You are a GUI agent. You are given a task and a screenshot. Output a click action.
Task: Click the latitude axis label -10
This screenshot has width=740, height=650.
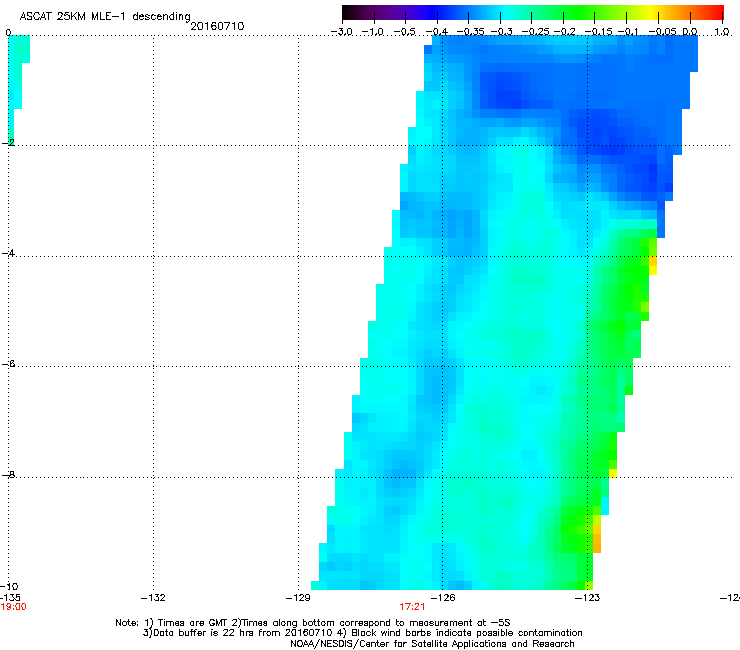tap(10, 586)
